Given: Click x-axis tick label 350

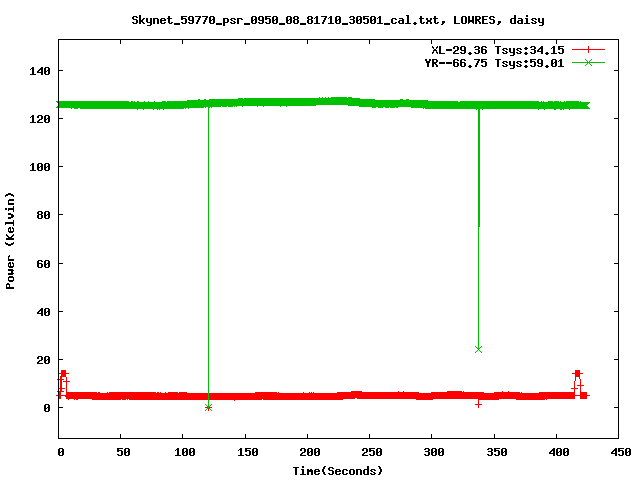Looking at the screenshot, I should (x=497, y=452).
